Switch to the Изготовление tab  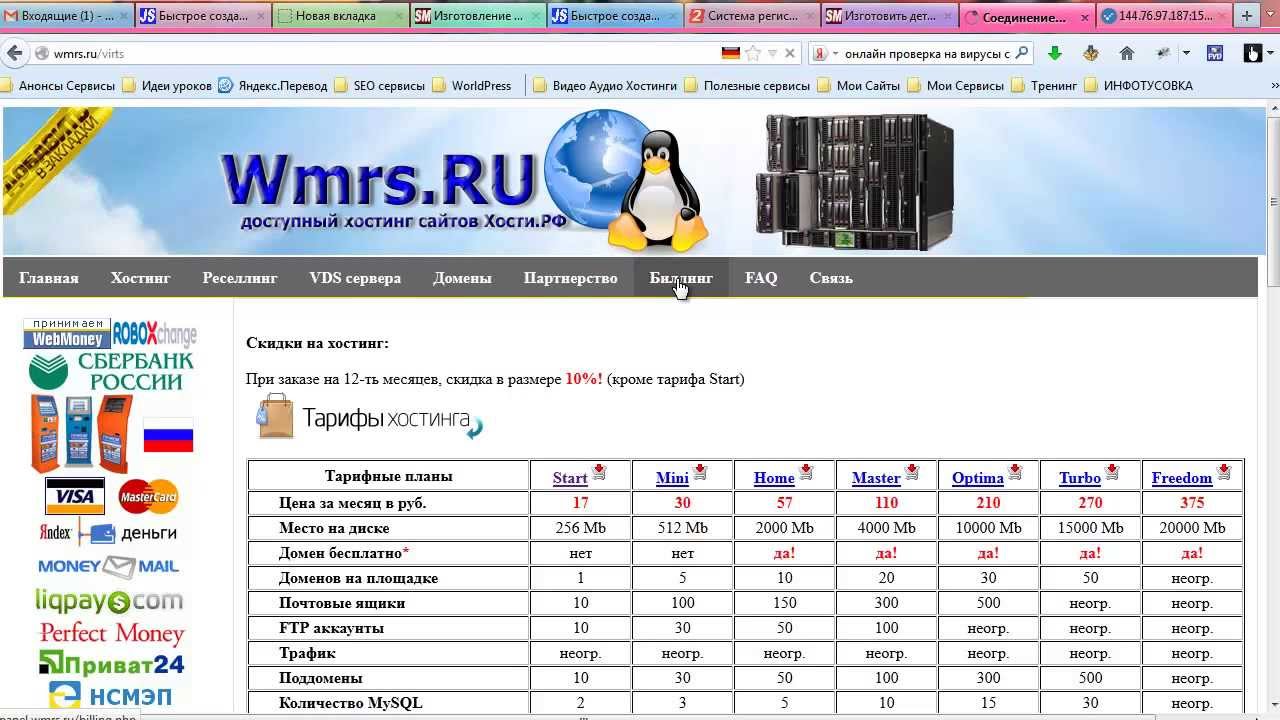point(478,16)
